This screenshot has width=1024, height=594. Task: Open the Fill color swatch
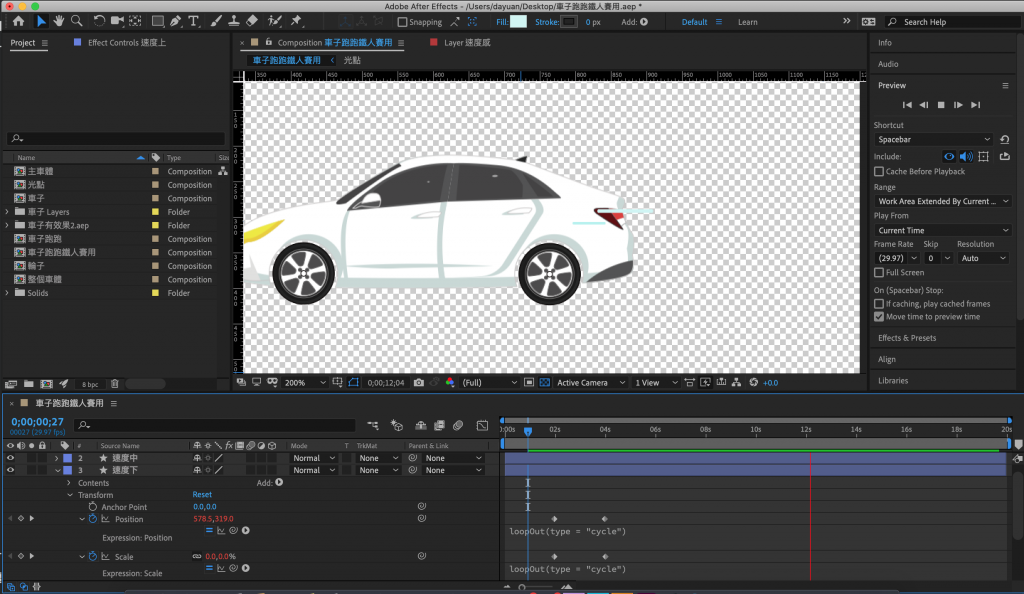[x=518, y=21]
